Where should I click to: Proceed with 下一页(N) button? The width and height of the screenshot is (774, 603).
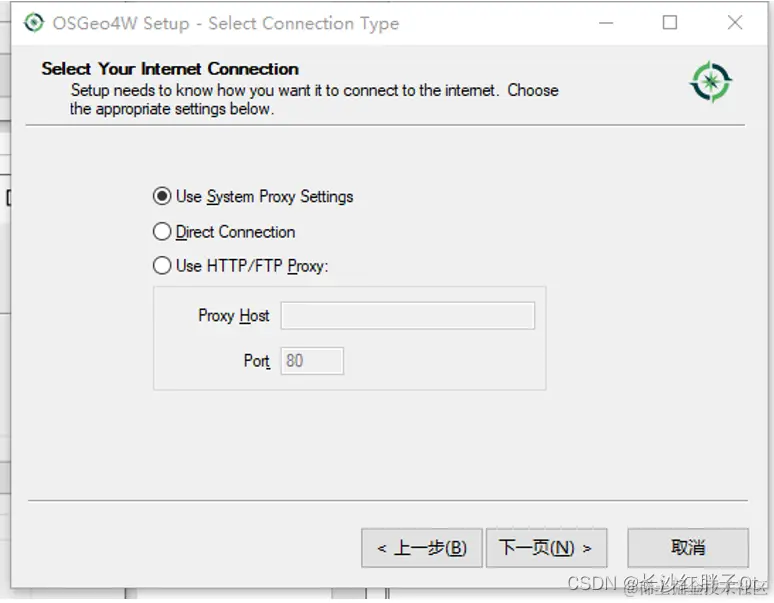546,548
